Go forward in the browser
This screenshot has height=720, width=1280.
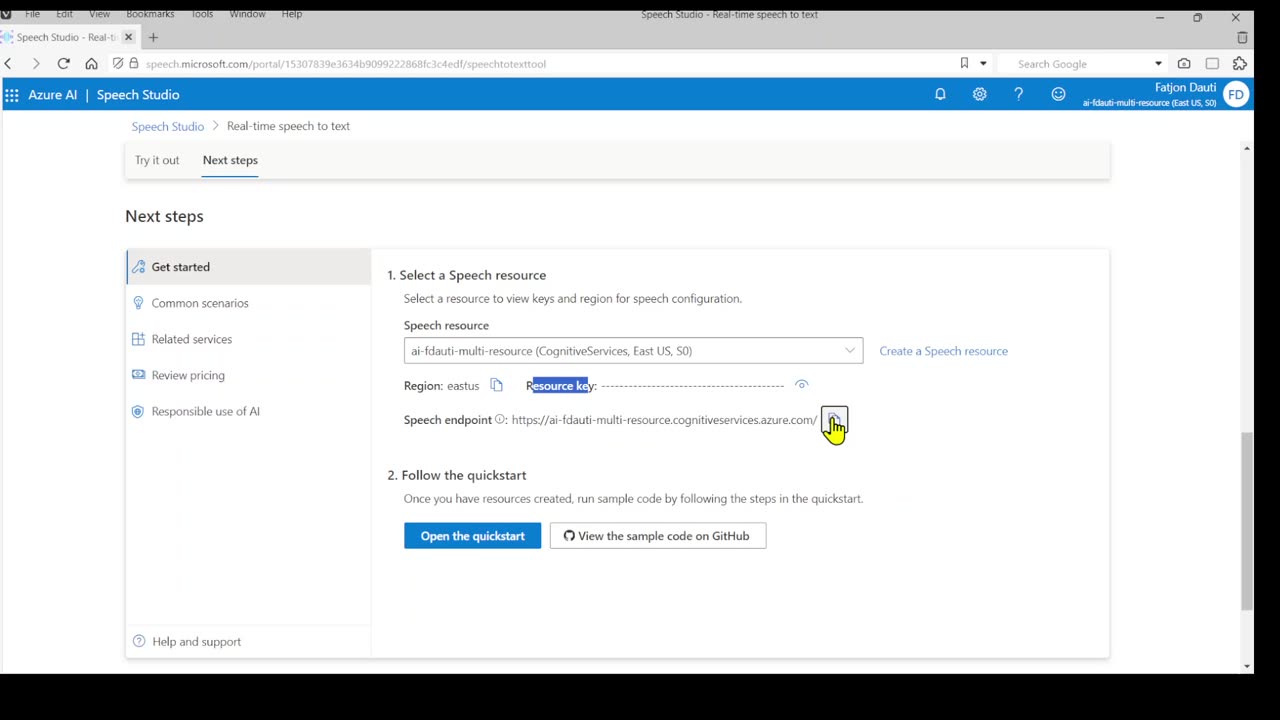click(36, 63)
